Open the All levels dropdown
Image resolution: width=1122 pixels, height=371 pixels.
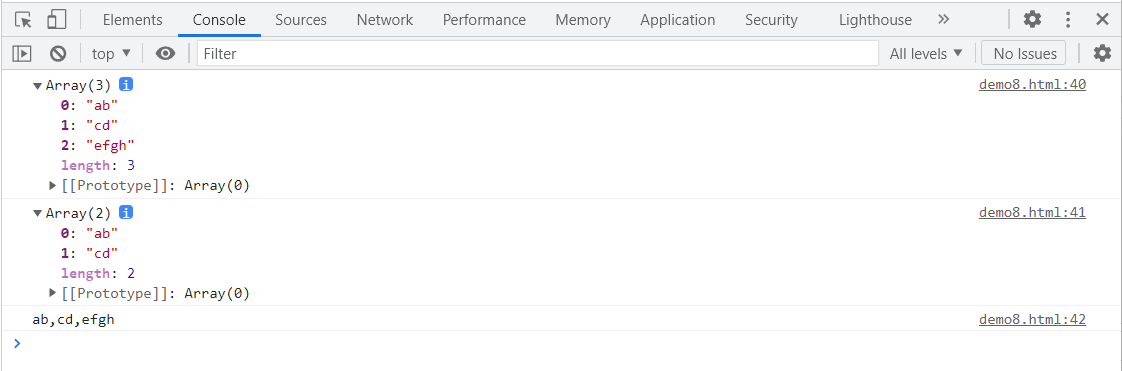point(926,53)
